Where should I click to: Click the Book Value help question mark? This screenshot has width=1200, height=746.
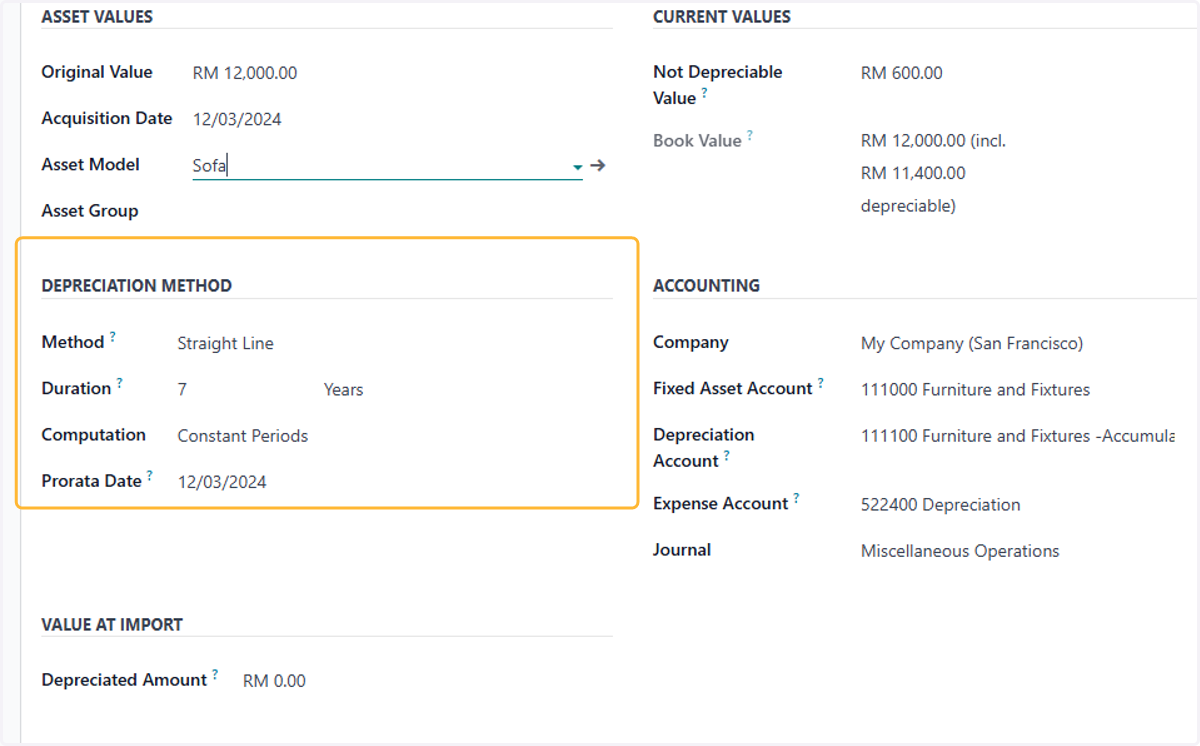tap(750, 135)
